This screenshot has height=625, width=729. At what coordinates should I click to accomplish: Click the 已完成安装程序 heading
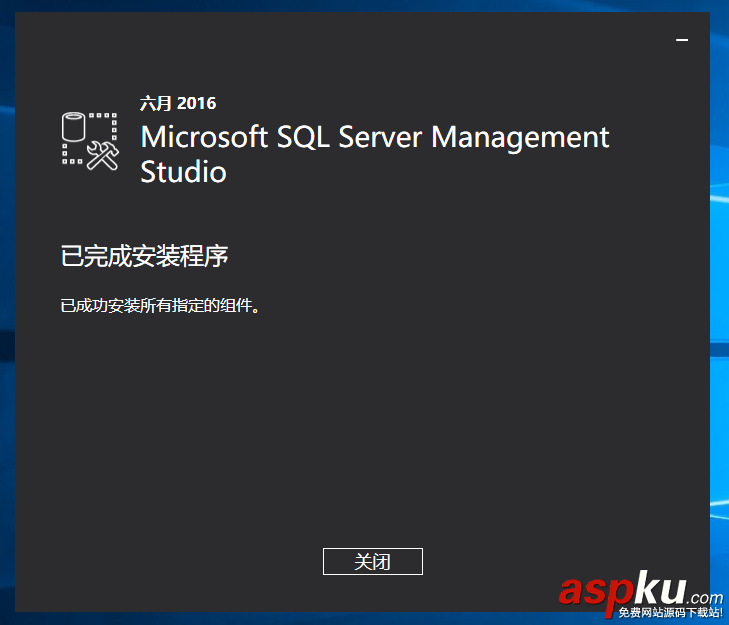pos(145,257)
